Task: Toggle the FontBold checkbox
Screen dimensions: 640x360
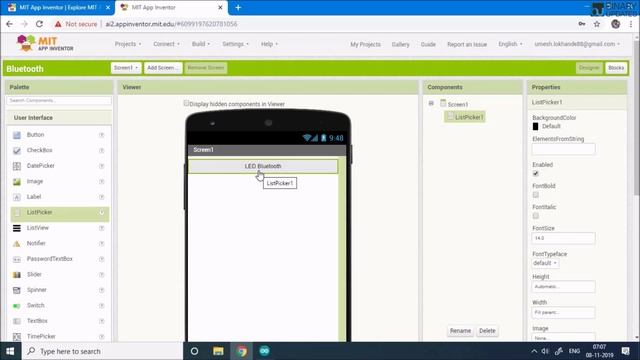Action: [536, 195]
